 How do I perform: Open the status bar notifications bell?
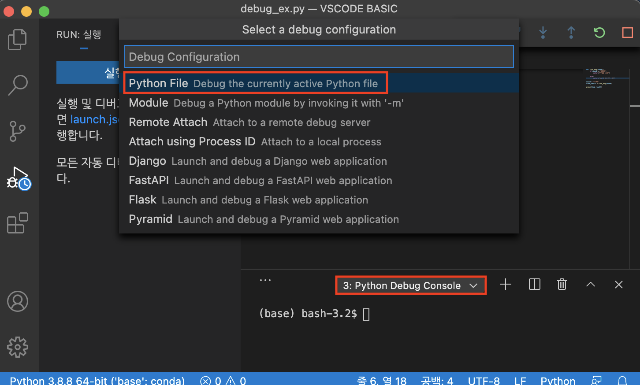click(623, 381)
